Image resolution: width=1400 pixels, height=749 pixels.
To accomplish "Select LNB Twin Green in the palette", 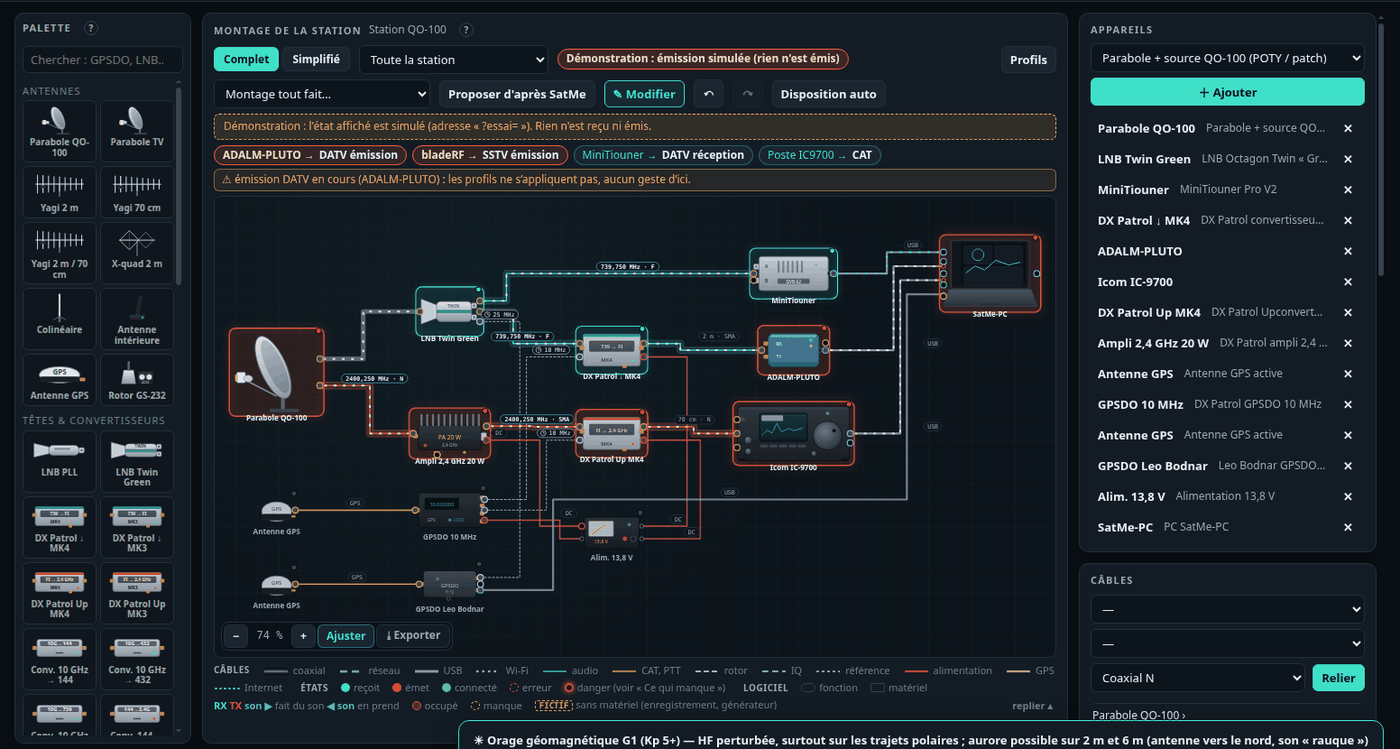I will click(x=137, y=462).
